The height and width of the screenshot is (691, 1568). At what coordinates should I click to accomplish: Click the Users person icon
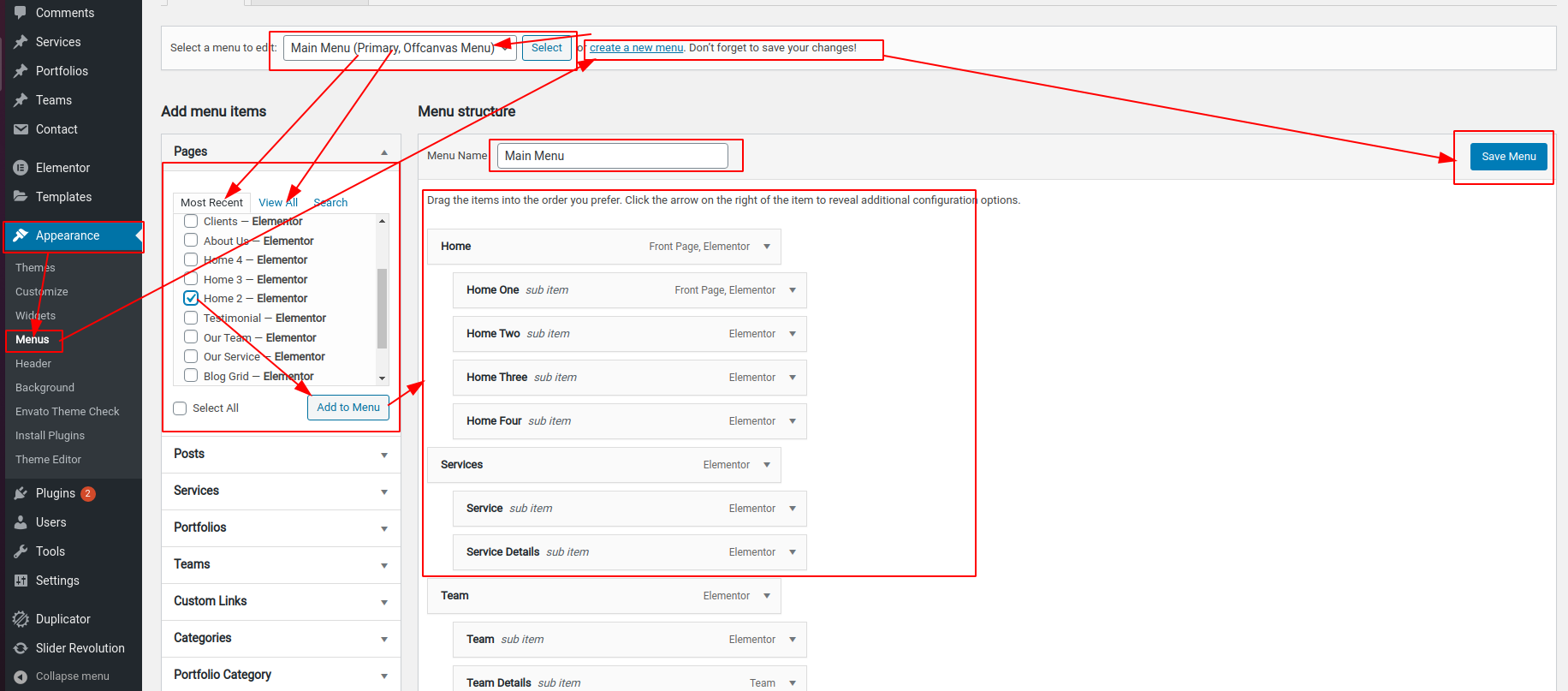(x=21, y=522)
